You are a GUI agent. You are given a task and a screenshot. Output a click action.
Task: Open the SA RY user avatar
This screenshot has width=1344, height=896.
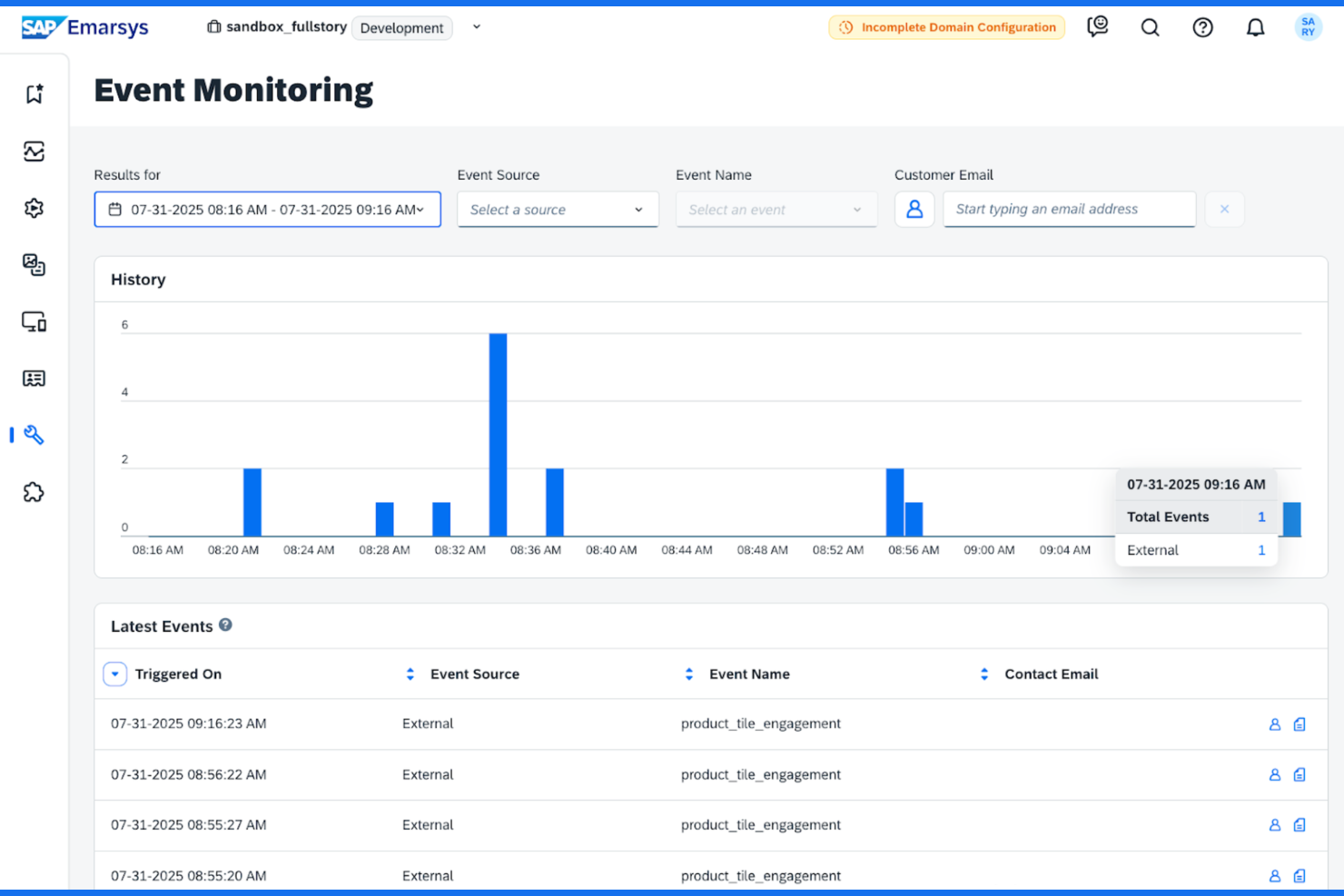coord(1309,27)
